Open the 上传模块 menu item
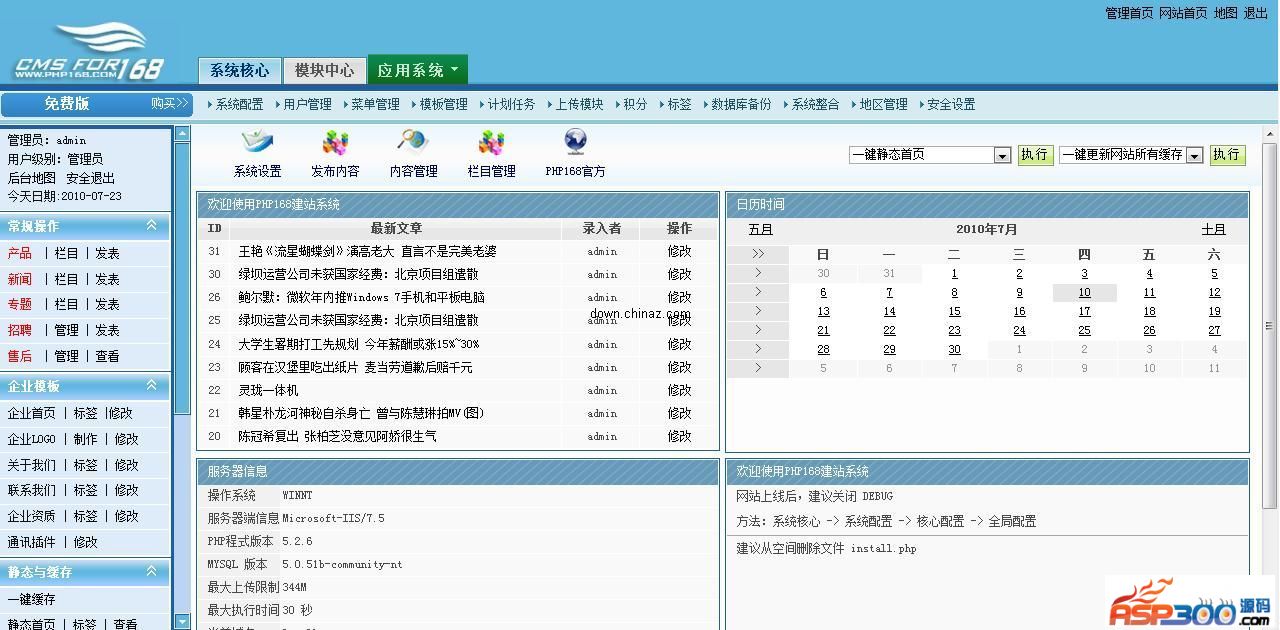This screenshot has width=1280, height=630. coord(579,104)
